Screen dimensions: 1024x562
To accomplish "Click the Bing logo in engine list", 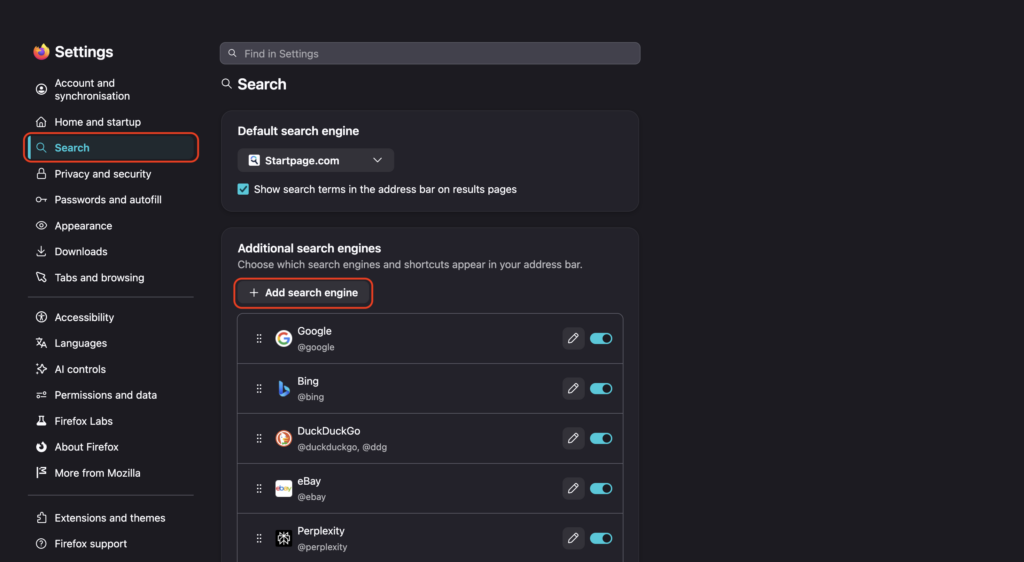I will [x=283, y=388].
